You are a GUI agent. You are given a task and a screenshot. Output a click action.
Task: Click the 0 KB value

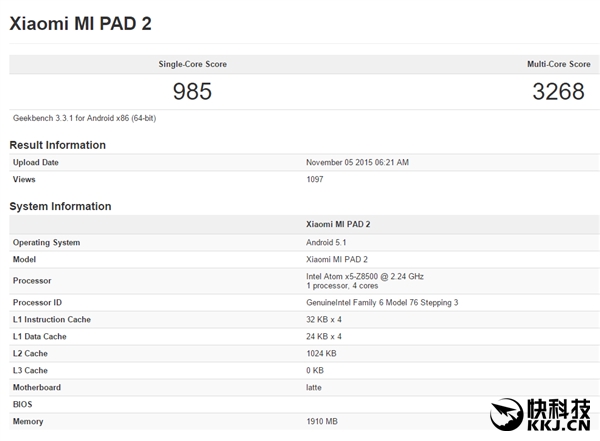[x=315, y=371]
